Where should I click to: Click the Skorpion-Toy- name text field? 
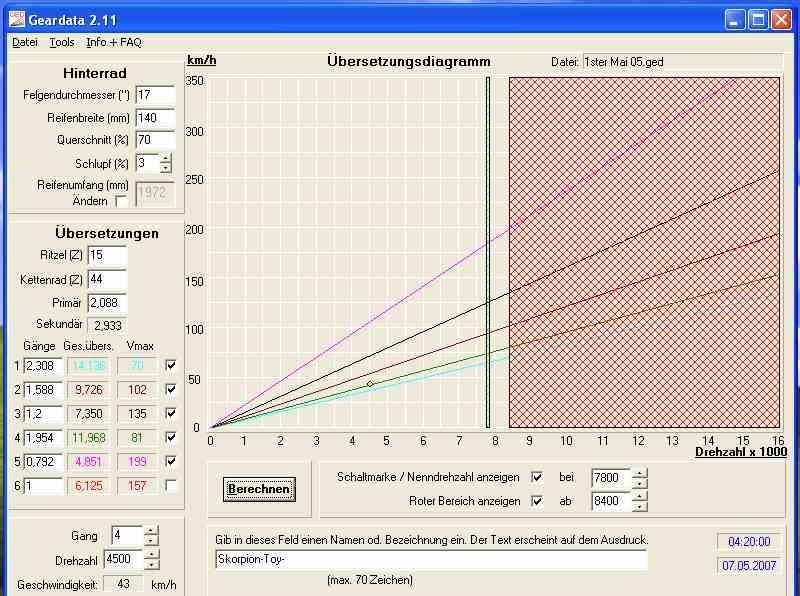pos(431,559)
